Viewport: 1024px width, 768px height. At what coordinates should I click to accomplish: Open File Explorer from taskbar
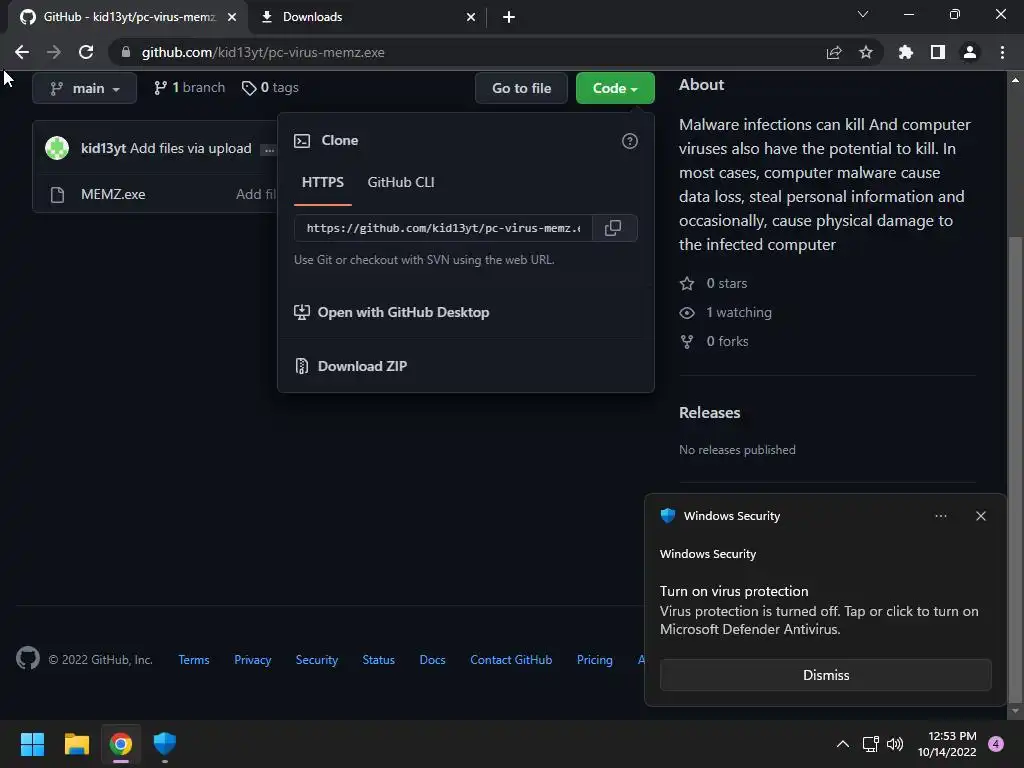[x=76, y=744]
